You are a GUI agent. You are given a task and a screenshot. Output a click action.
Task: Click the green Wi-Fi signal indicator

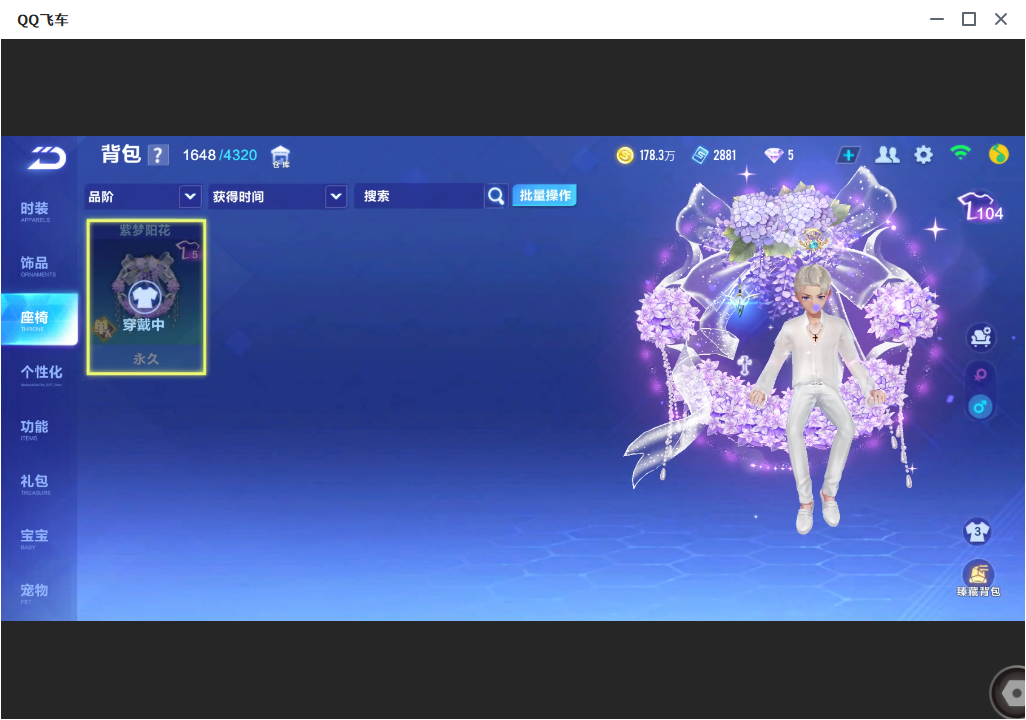point(960,153)
